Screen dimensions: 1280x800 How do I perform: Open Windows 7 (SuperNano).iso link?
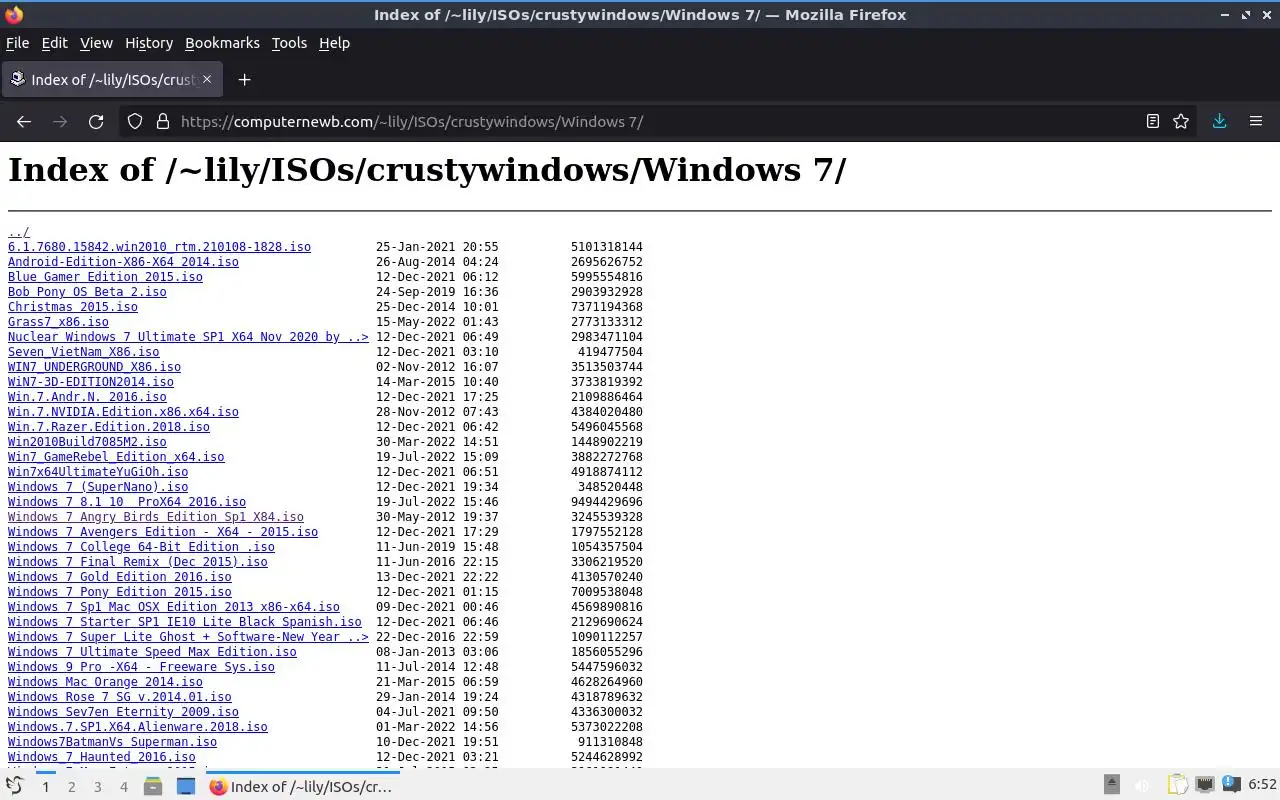[98, 487]
